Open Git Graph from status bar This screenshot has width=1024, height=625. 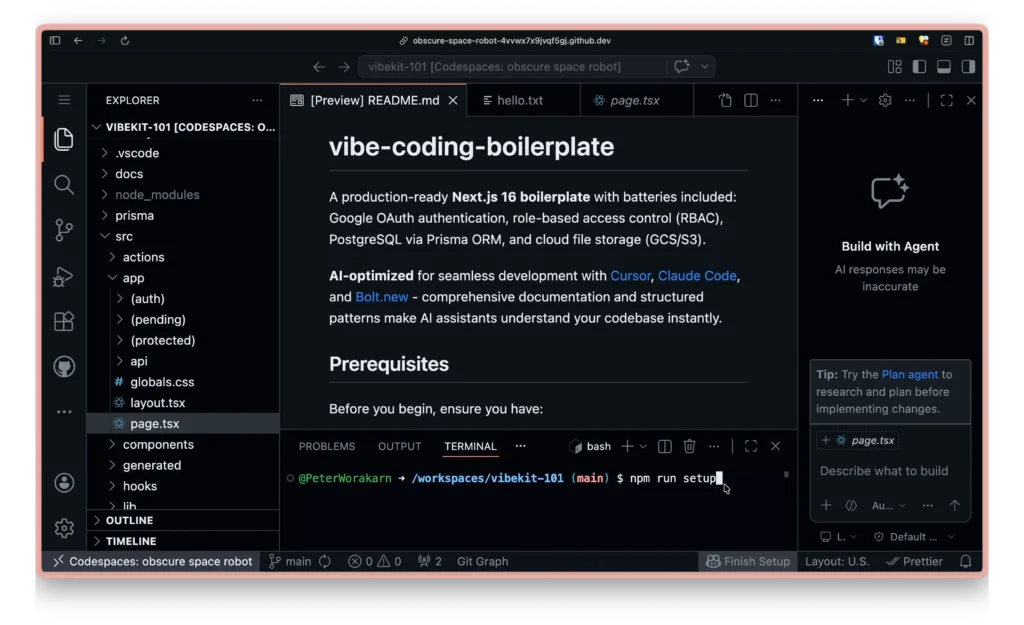click(483, 562)
